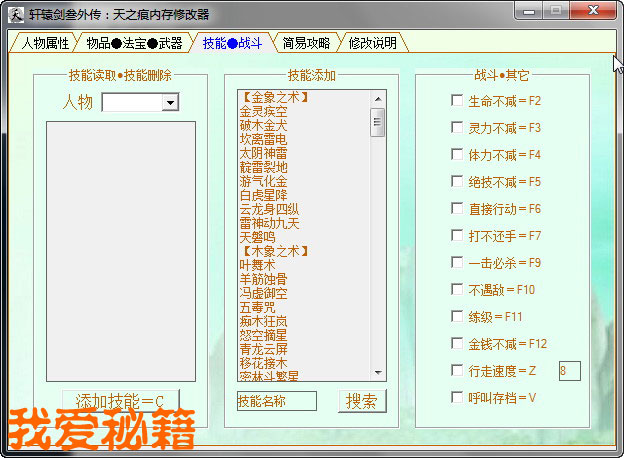The width and height of the screenshot is (624, 458).
Task: Toggle the 行走速度=Z checkbox
Action: (x=457, y=371)
